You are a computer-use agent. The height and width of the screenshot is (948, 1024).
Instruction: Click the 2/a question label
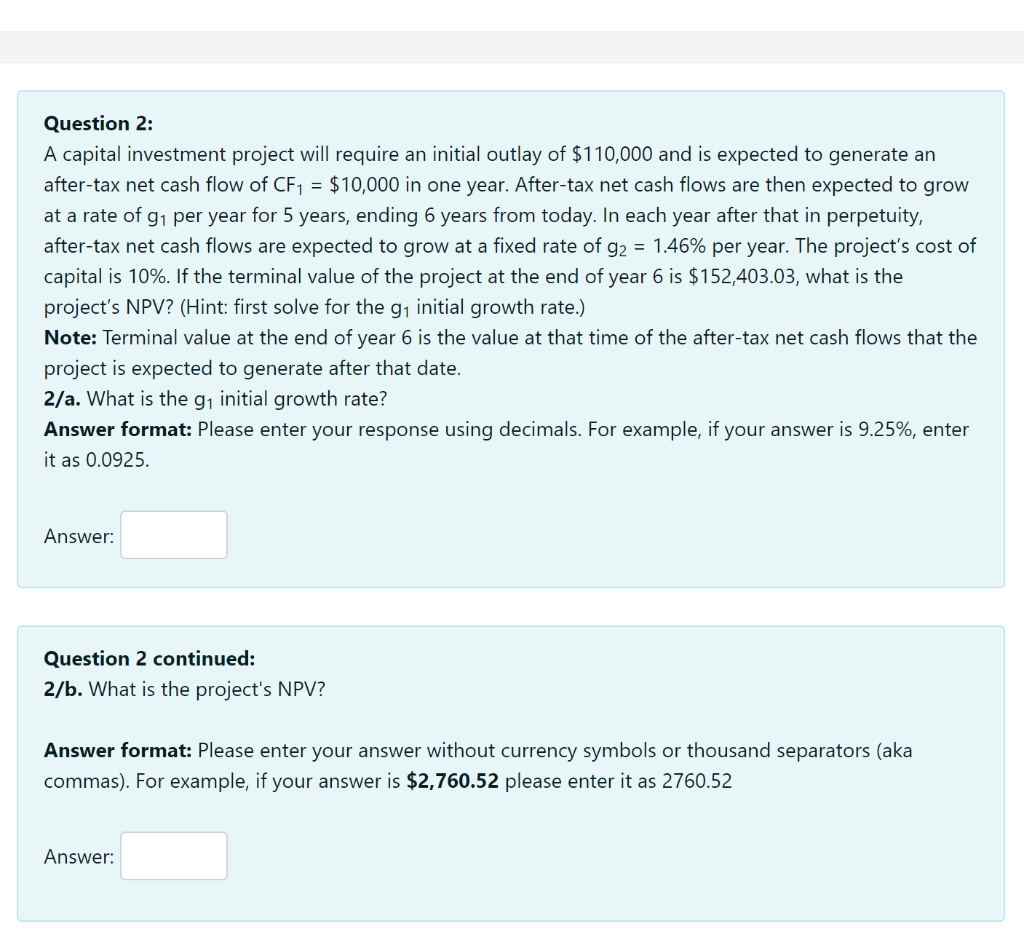tap(60, 398)
